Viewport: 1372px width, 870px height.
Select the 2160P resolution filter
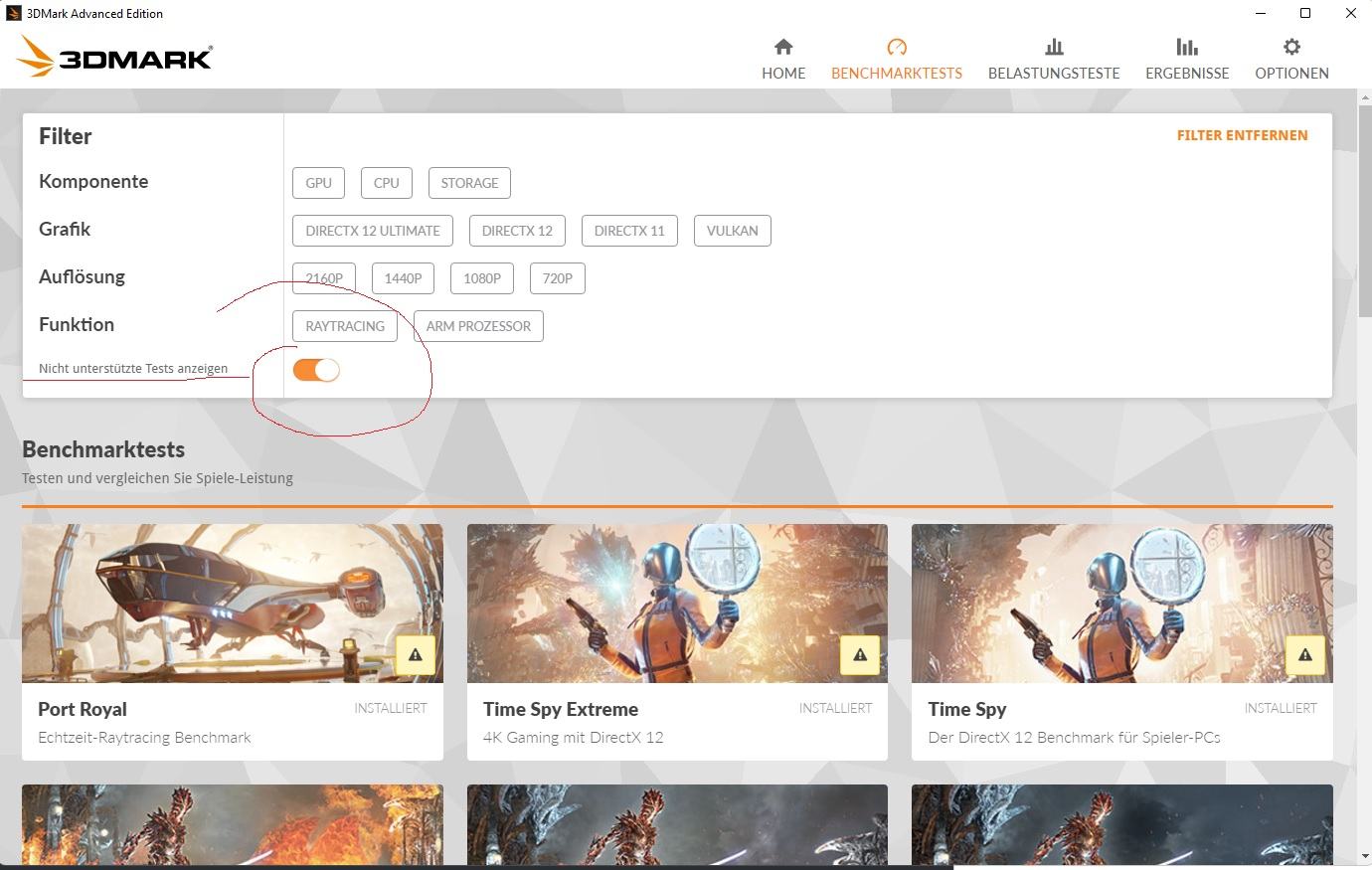324,278
